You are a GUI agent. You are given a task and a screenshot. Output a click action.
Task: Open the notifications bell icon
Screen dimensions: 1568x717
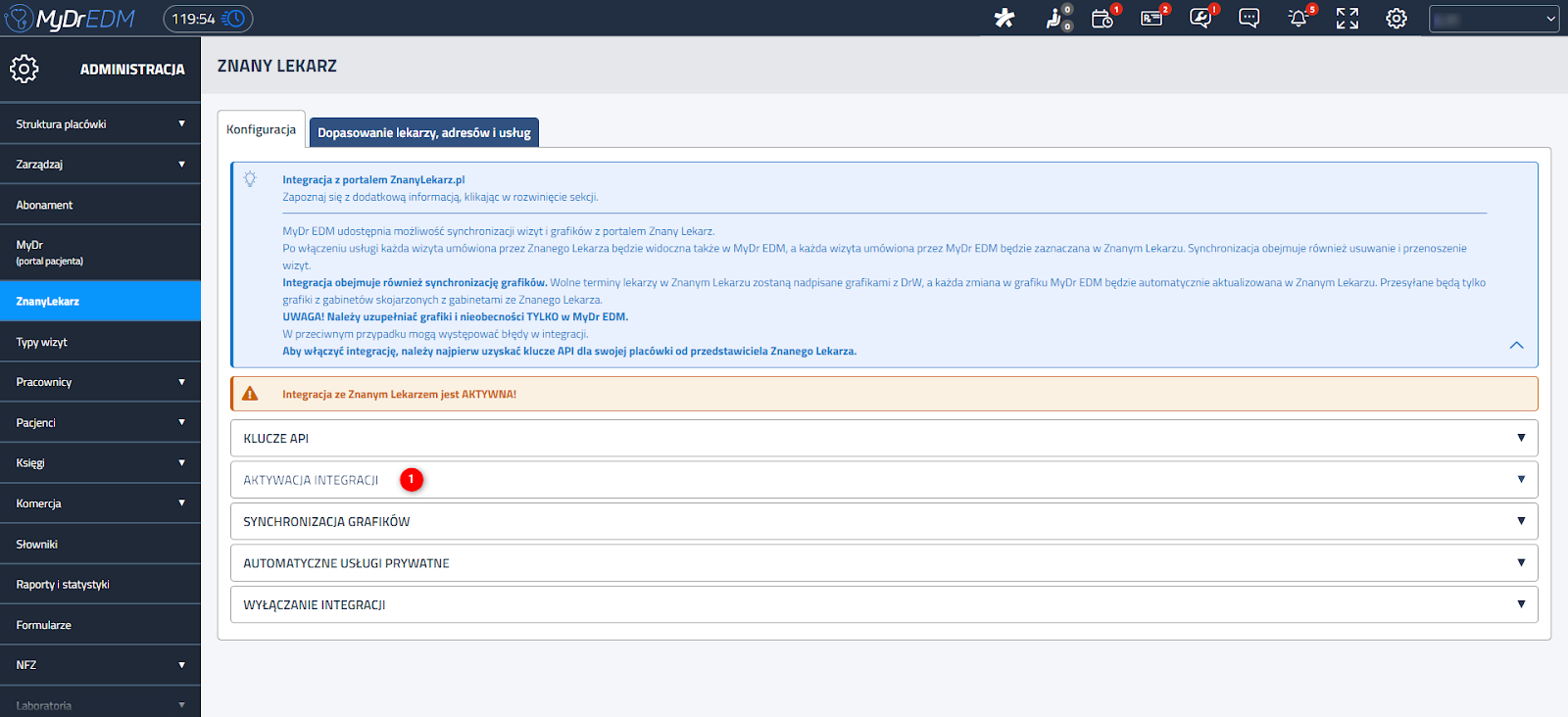1298,19
